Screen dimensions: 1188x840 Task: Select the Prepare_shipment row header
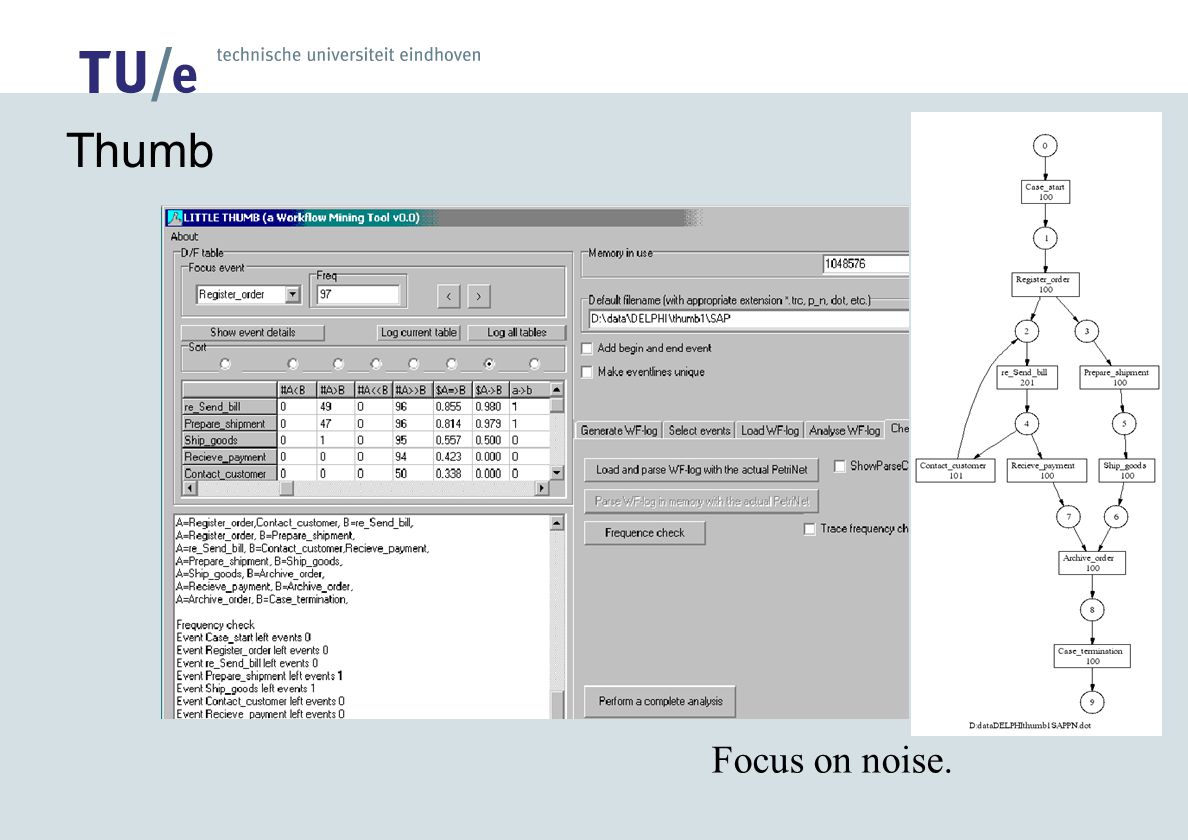tap(230, 423)
